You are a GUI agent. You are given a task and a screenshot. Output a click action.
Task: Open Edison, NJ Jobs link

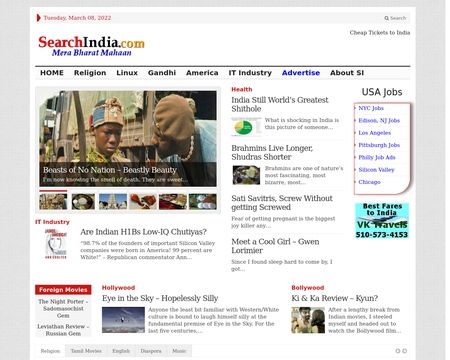click(x=379, y=121)
